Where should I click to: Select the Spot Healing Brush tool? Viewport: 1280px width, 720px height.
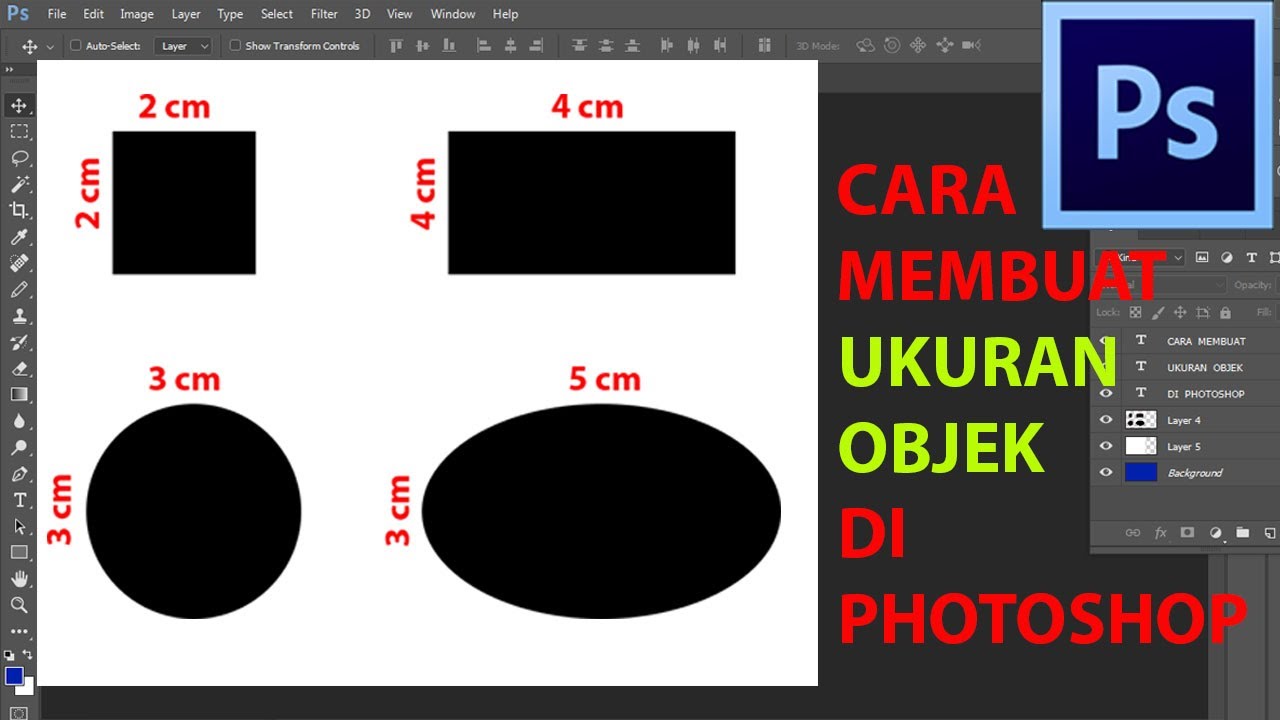pyautogui.click(x=19, y=263)
